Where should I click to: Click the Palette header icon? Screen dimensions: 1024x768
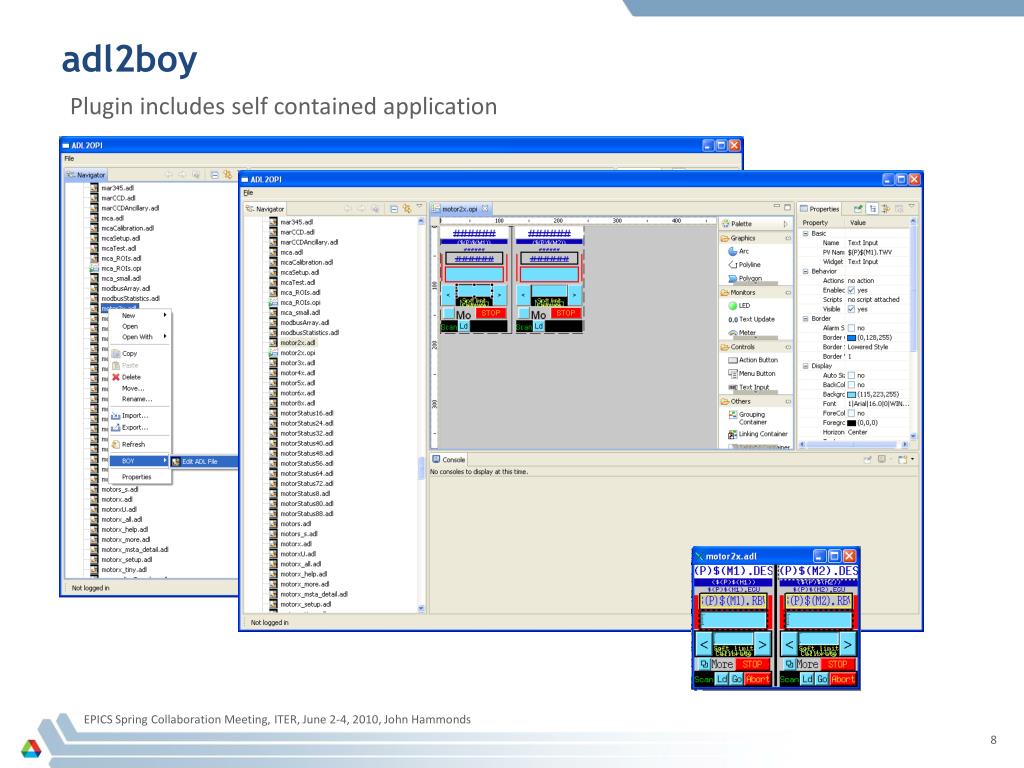725,223
